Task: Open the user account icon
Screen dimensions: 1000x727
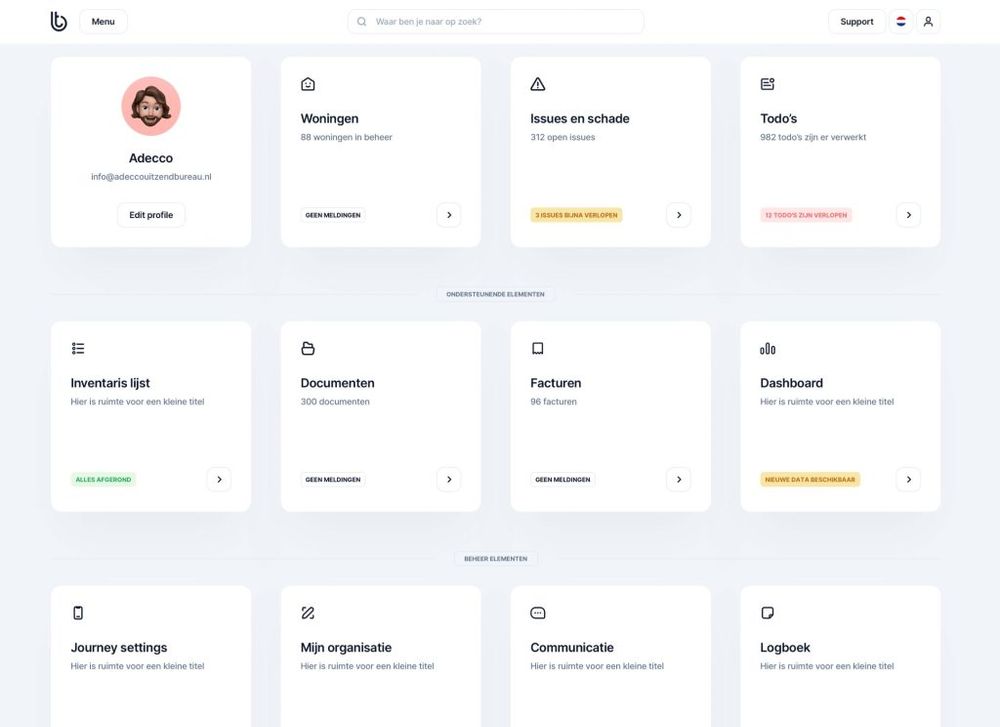Action: coord(928,22)
